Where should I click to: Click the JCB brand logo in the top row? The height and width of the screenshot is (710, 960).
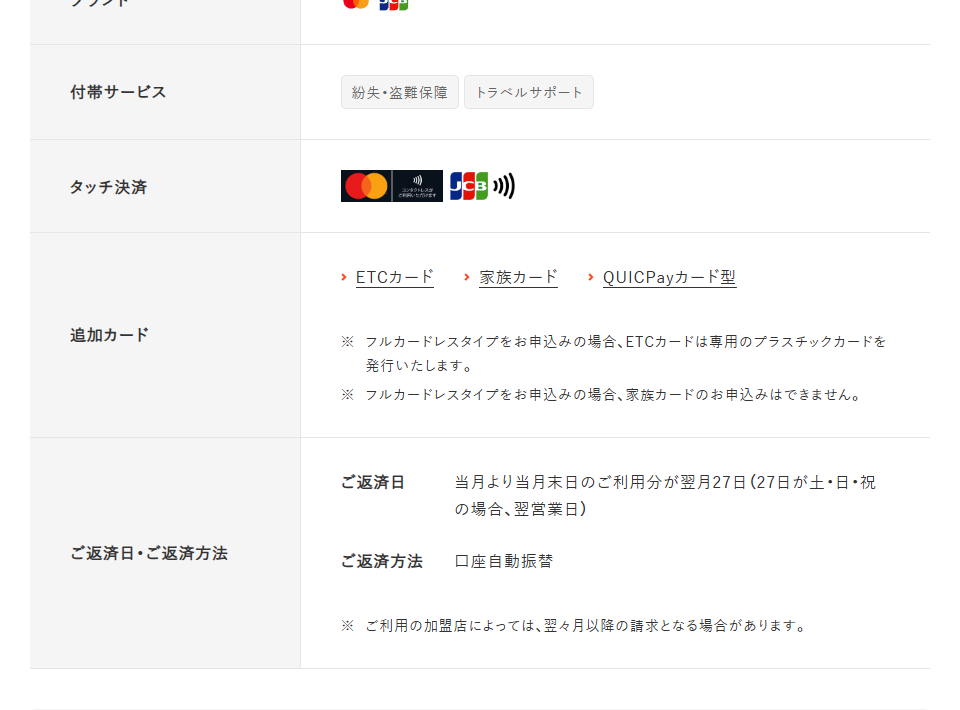click(x=394, y=4)
